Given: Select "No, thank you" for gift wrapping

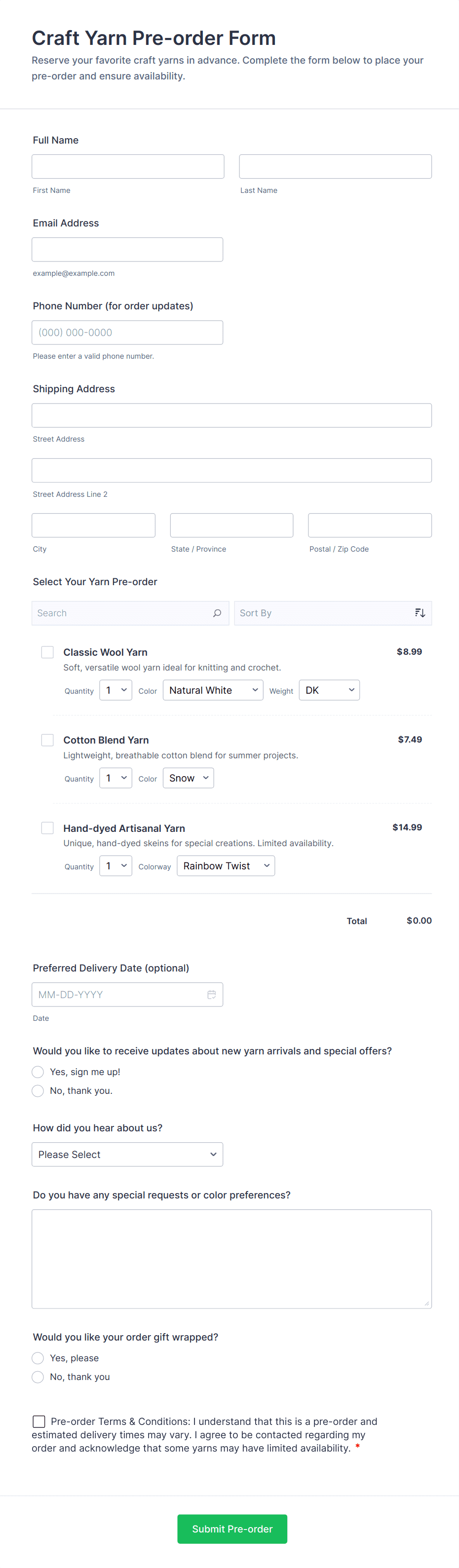Looking at the screenshot, I should click(38, 1377).
